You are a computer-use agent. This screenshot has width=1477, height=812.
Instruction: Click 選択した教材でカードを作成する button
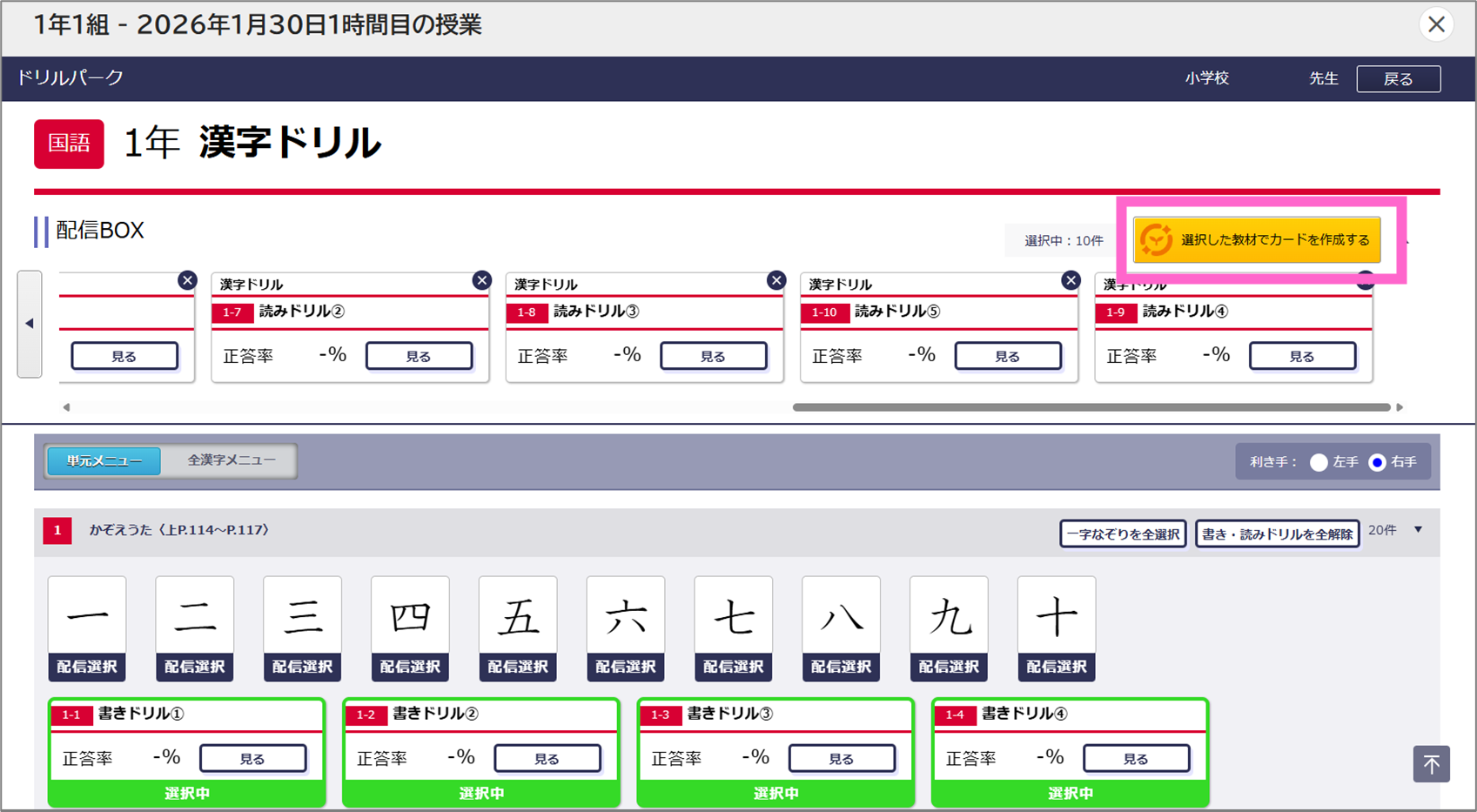[1256, 240]
